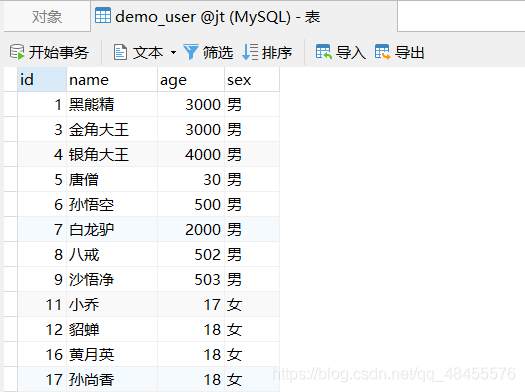Click the Begin Transaction (开始事务) icon
The width and height of the screenshot is (525, 392).
click(x=17, y=52)
